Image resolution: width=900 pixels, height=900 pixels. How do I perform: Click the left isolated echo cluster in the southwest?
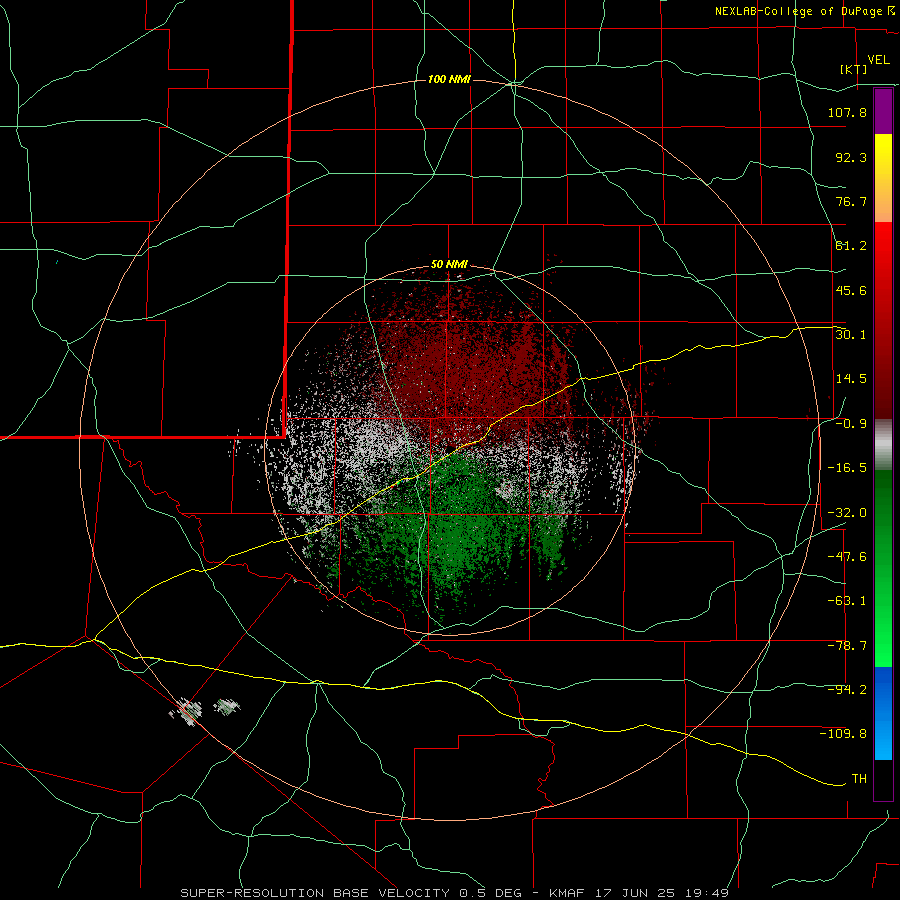[187, 711]
